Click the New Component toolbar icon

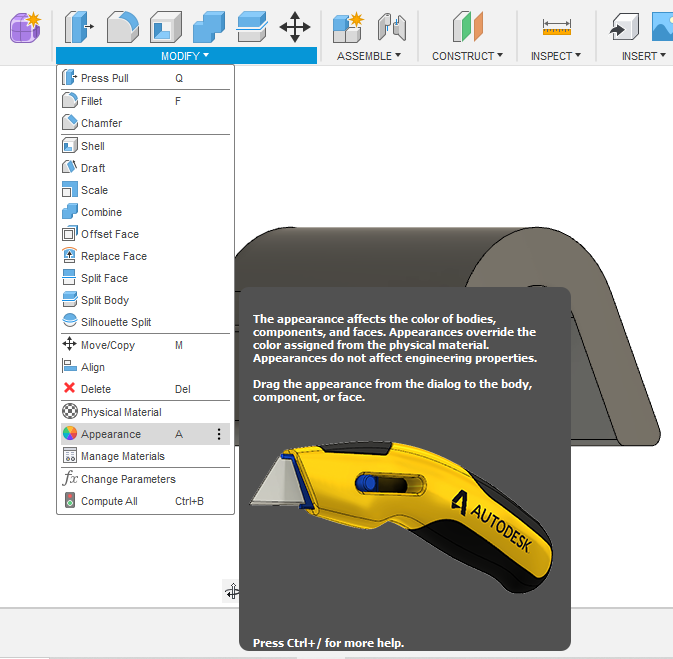point(348,27)
